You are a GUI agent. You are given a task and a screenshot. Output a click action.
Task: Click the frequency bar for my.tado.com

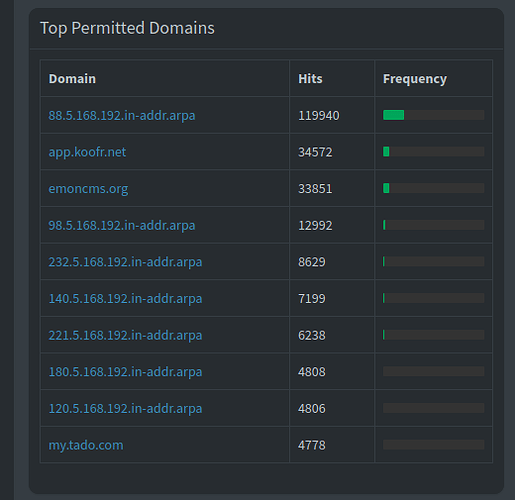(x=433, y=445)
